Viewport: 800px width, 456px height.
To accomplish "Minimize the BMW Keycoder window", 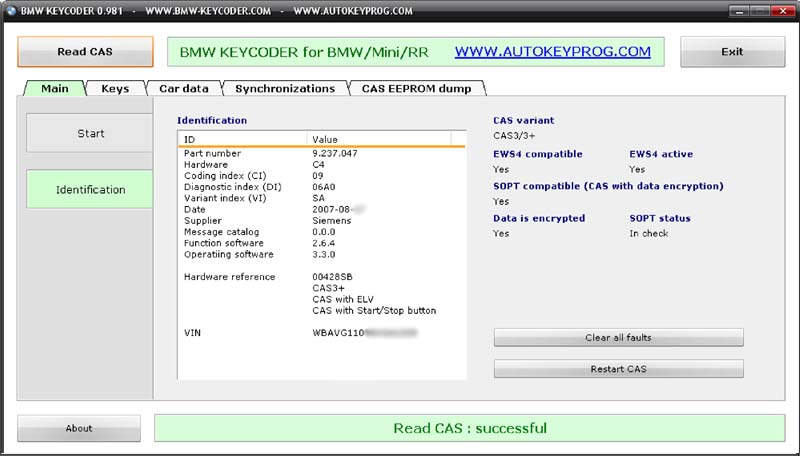I will (x=739, y=11).
